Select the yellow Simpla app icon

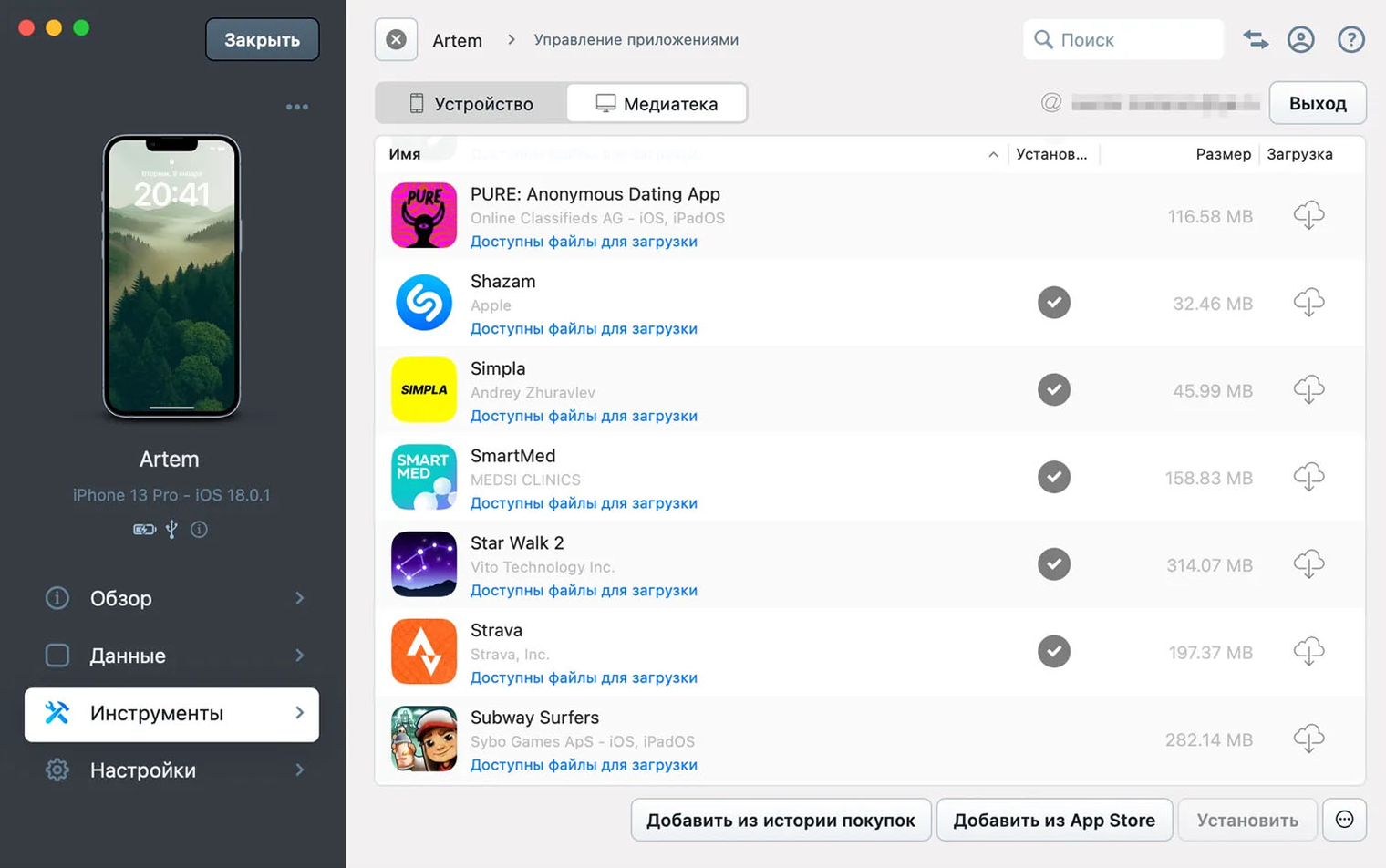(424, 389)
